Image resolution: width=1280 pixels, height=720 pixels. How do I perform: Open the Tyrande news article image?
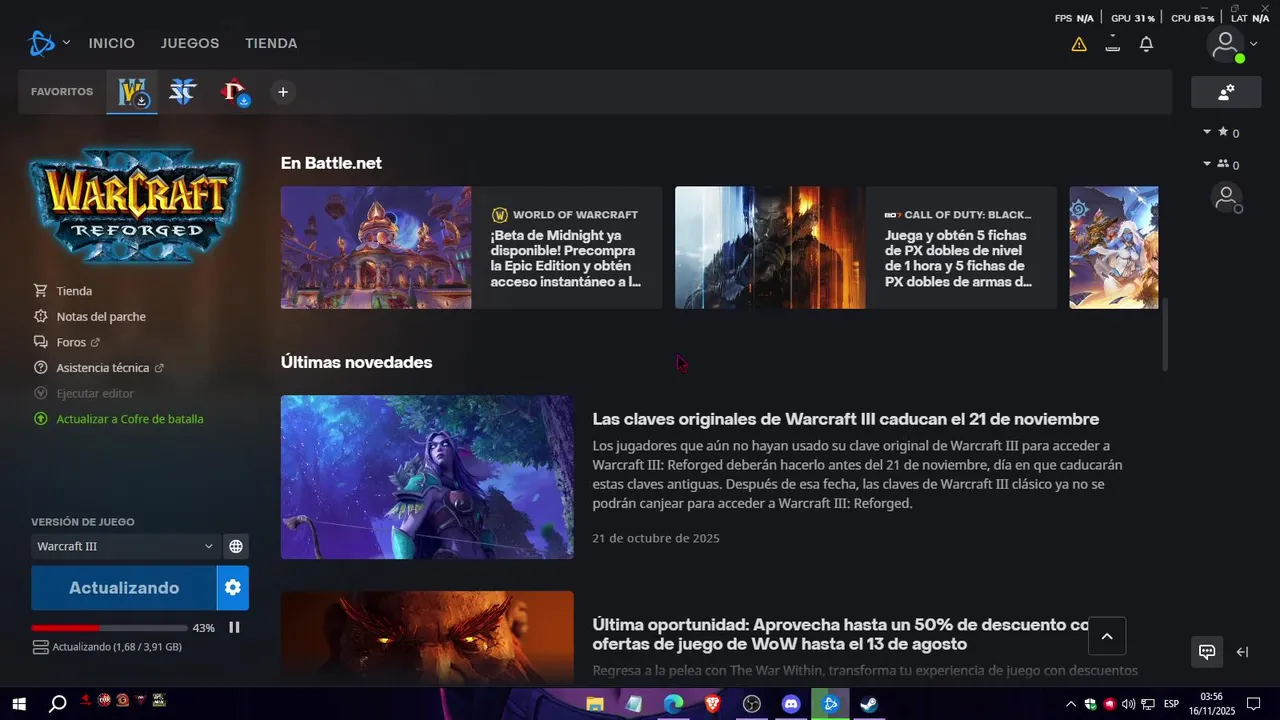(427, 477)
